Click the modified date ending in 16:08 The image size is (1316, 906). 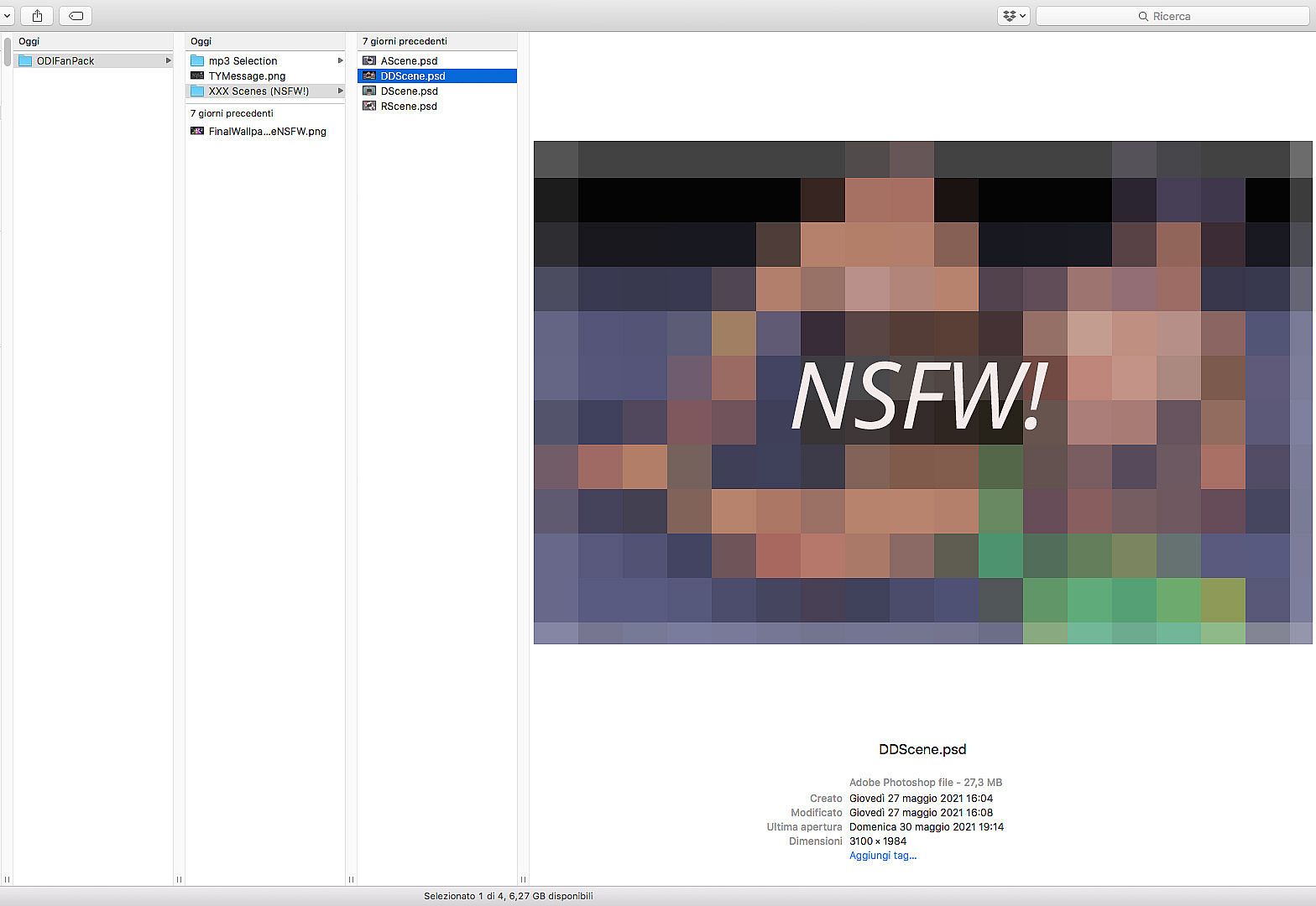[921, 813]
